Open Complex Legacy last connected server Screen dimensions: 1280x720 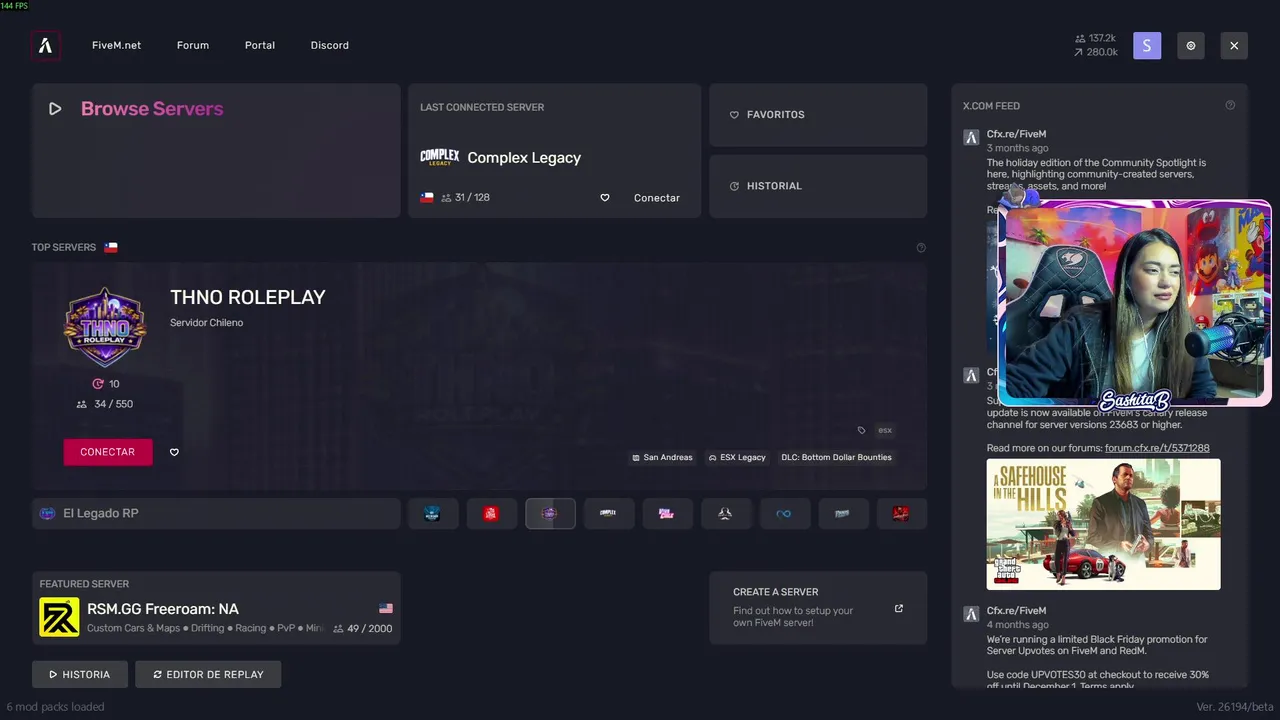[554, 150]
